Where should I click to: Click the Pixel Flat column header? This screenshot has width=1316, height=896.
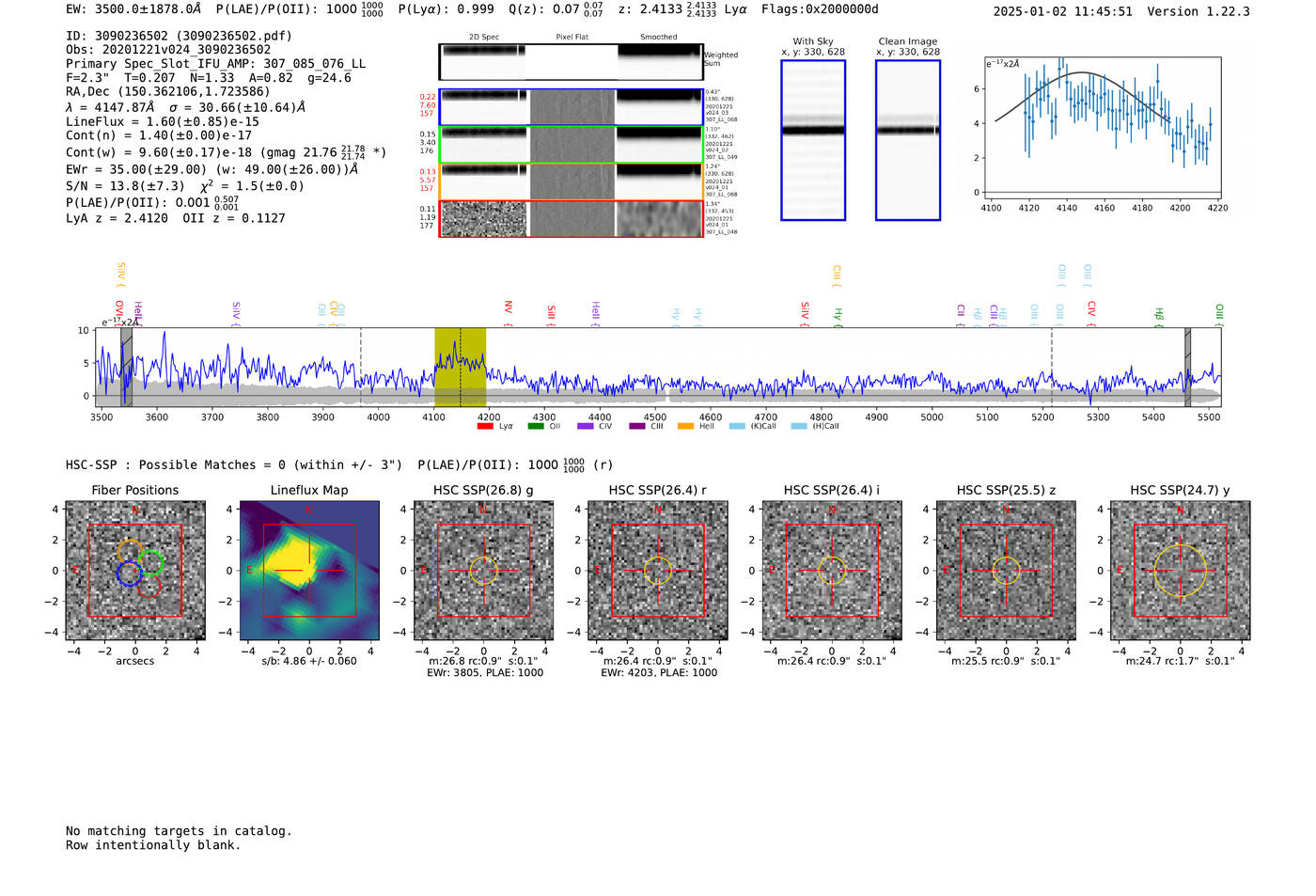click(572, 37)
